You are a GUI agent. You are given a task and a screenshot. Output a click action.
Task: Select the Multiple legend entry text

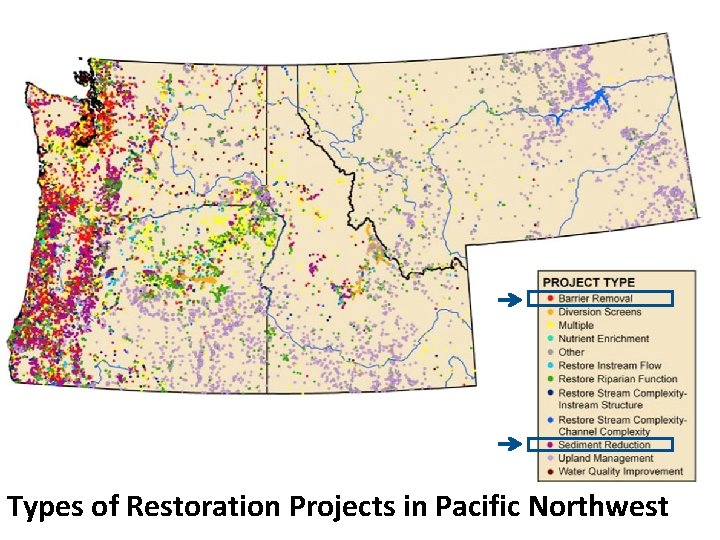coord(576,325)
